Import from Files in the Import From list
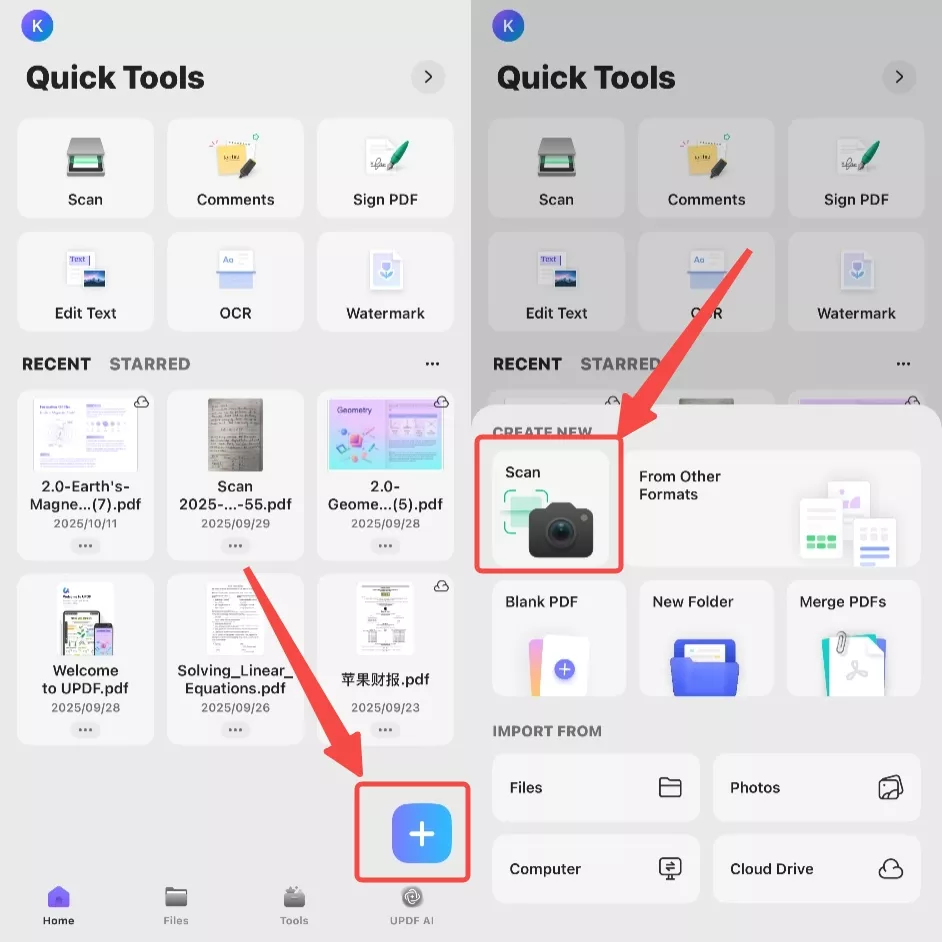This screenshot has width=942, height=942. (595, 788)
